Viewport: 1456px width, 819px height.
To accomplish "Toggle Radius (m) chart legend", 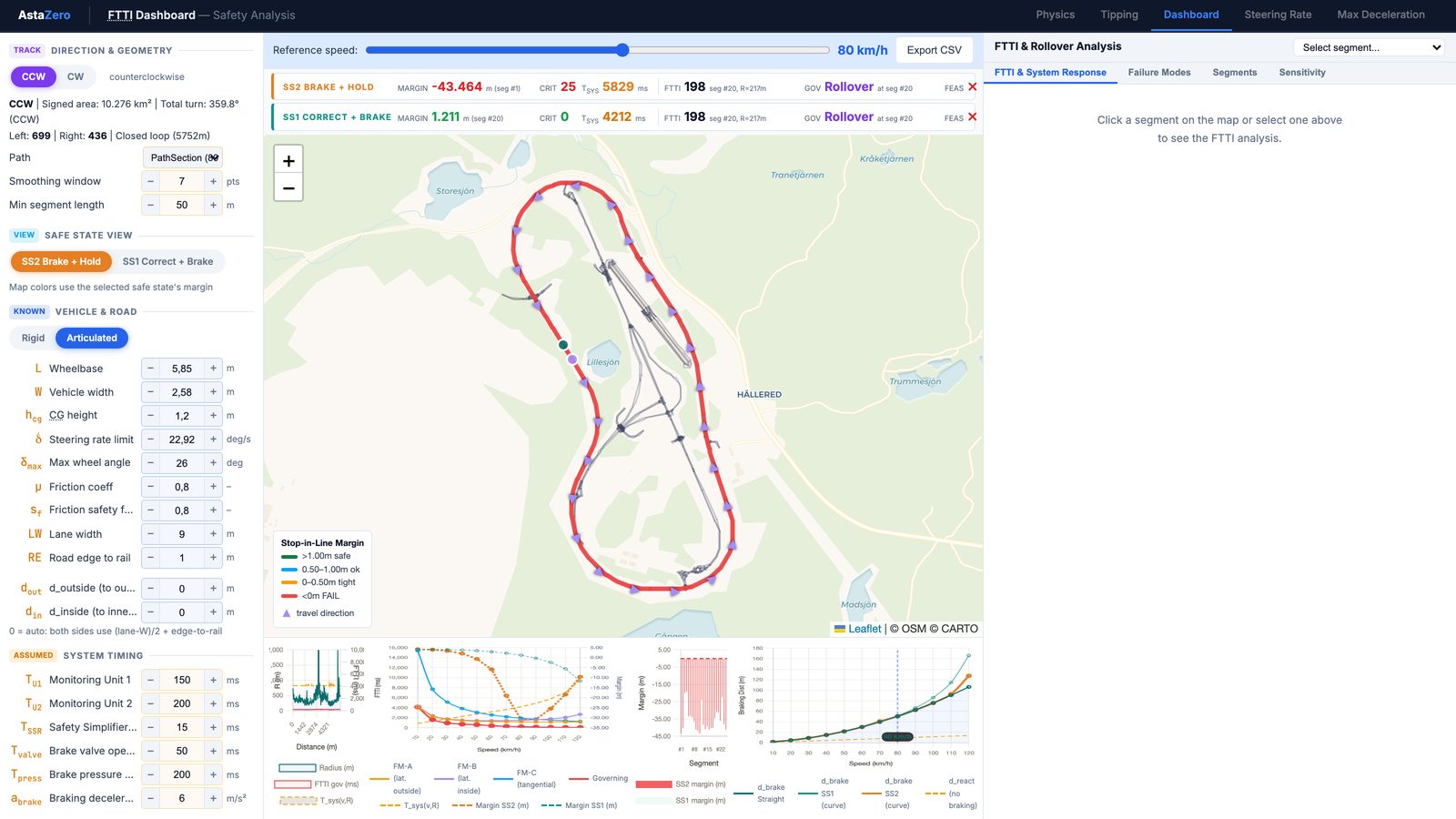I will [317, 768].
